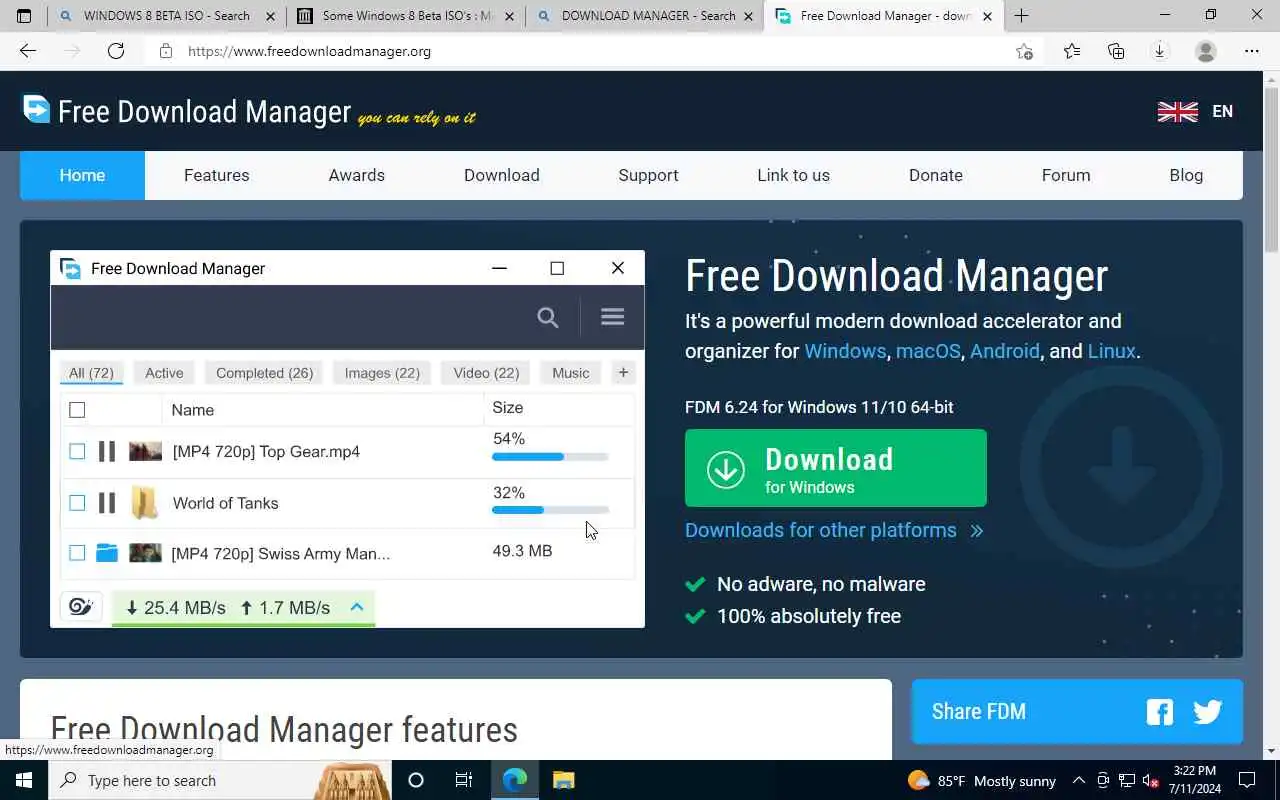Follow the Windows platform link
Image resolution: width=1280 pixels, height=800 pixels.
click(845, 351)
